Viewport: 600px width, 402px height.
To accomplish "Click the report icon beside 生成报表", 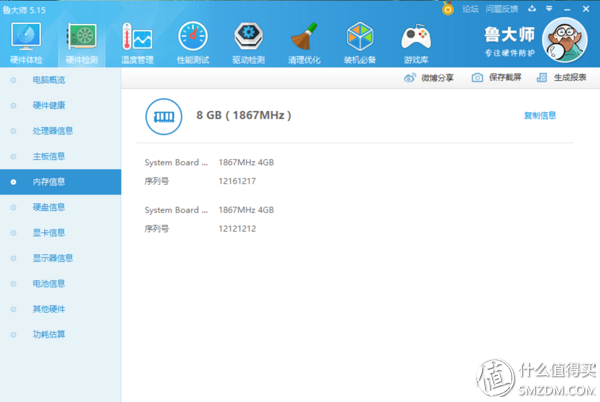I will [541, 78].
